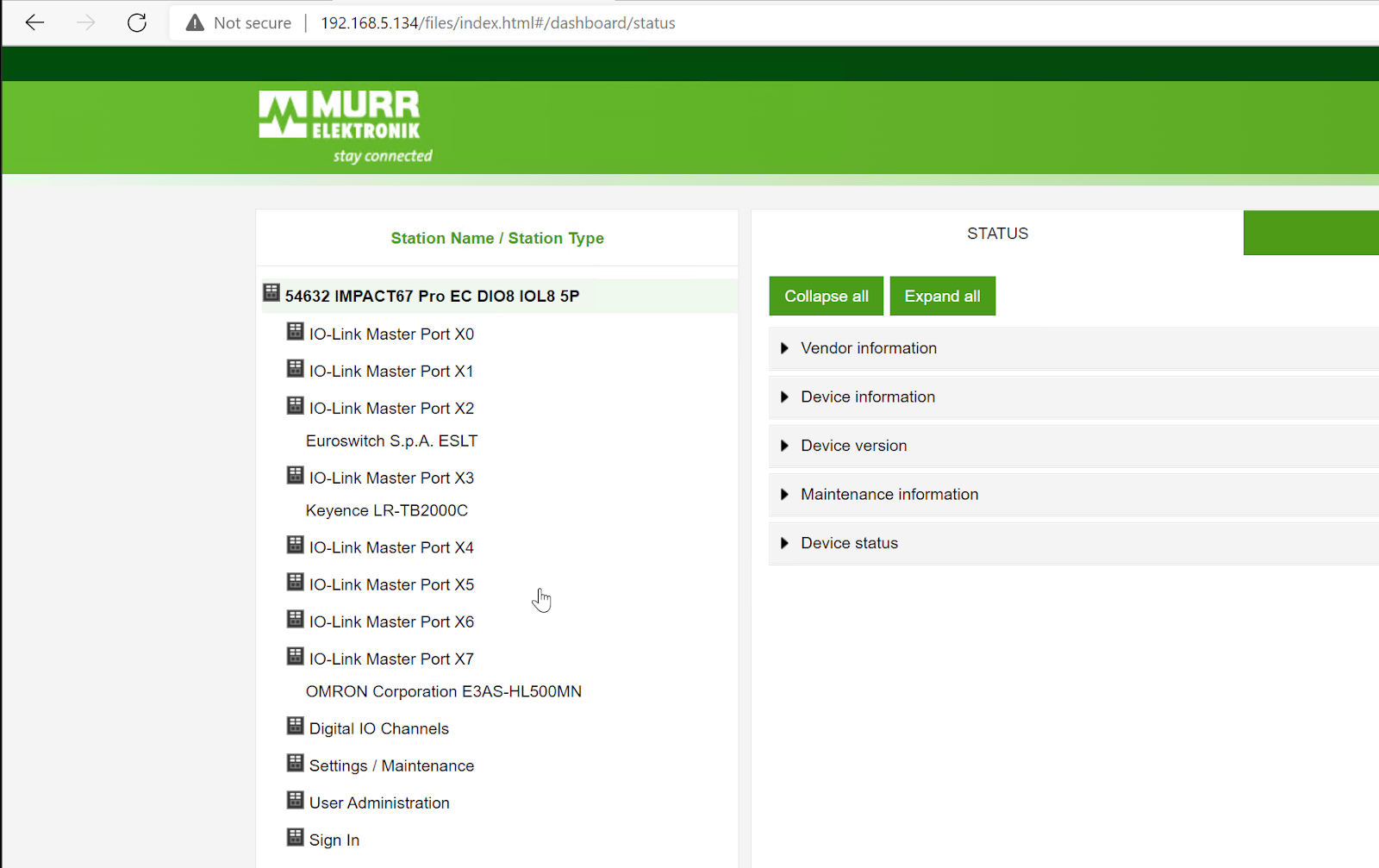Click the icon beside IO-Link Master Port X1
Screen dimensions: 1379x868
(296, 368)
